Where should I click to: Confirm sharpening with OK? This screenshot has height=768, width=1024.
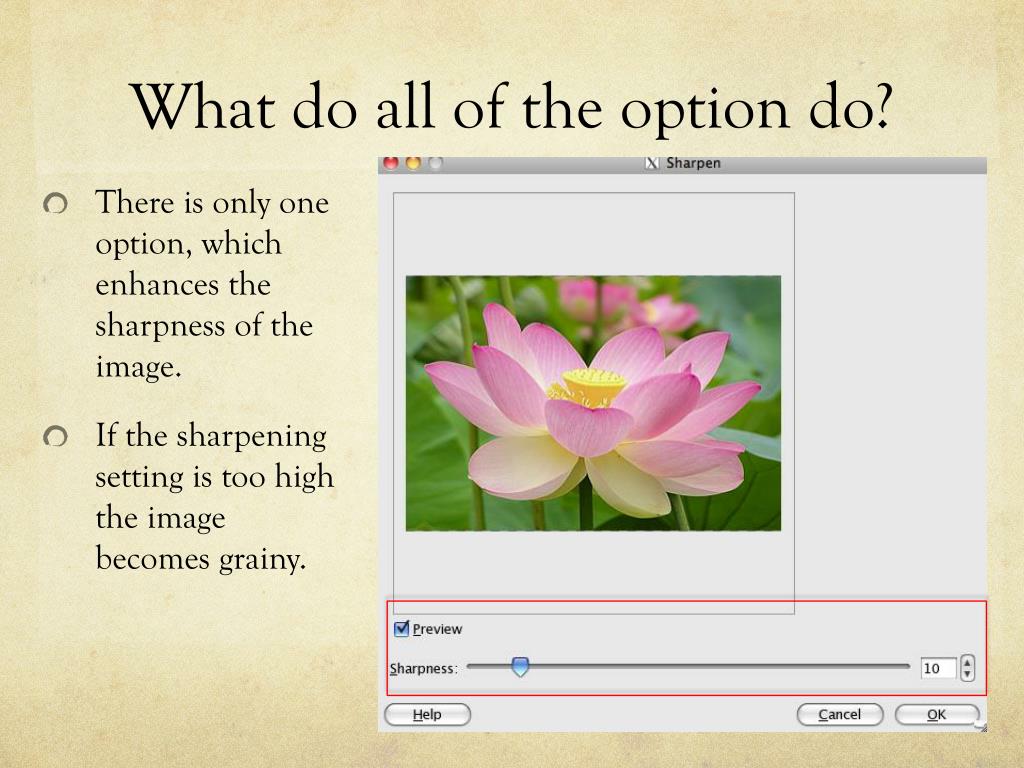click(936, 714)
